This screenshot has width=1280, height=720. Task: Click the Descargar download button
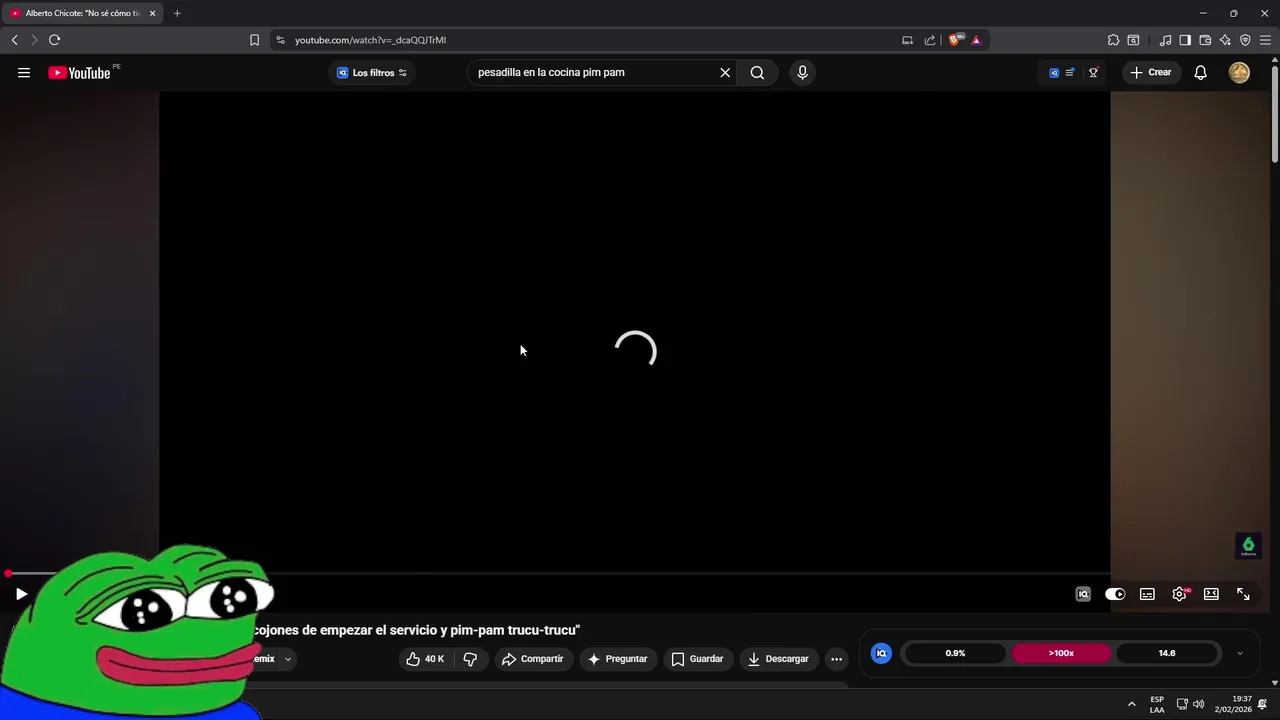tap(778, 659)
